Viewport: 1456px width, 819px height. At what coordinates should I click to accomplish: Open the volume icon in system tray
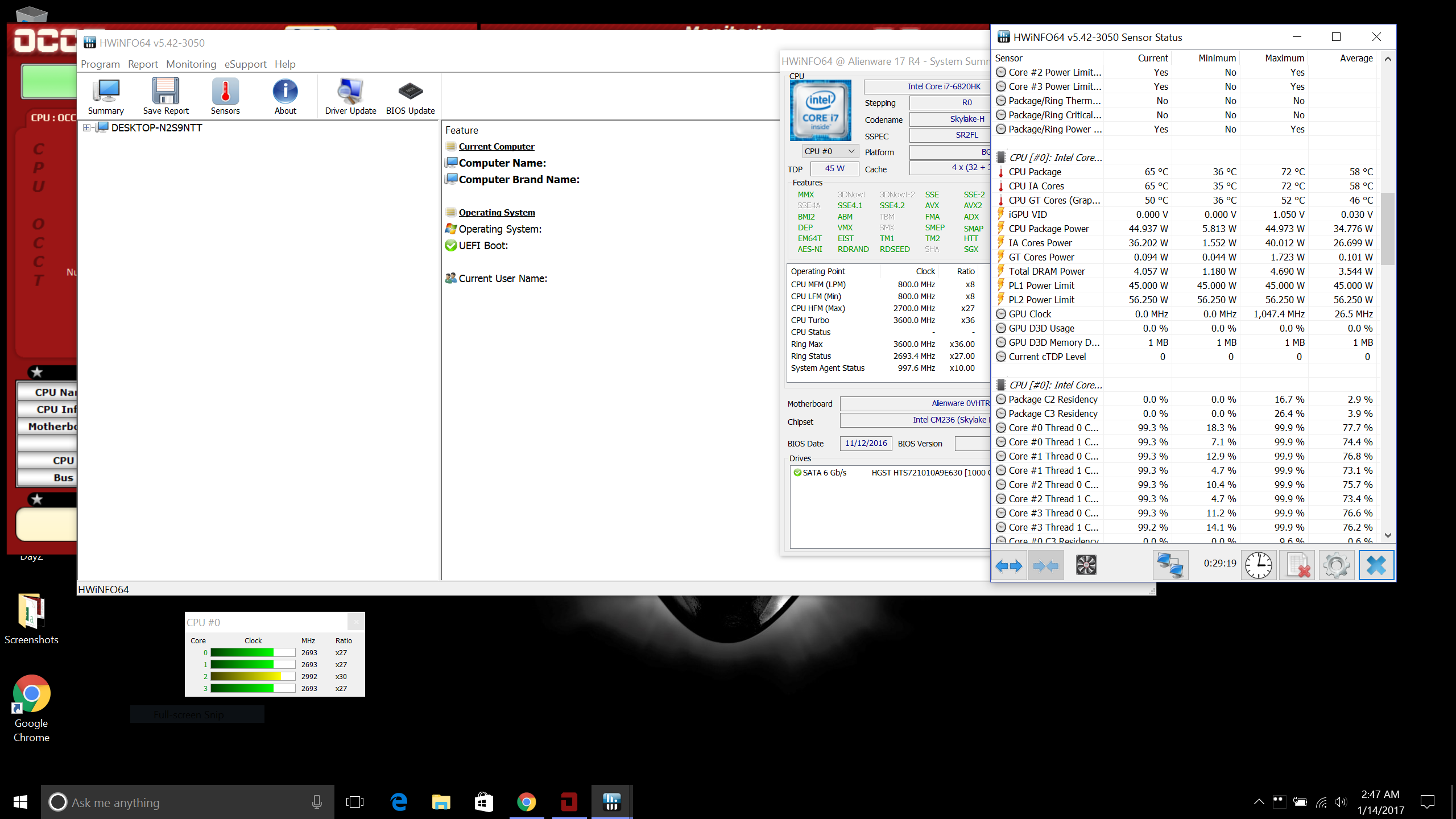pos(1341,802)
